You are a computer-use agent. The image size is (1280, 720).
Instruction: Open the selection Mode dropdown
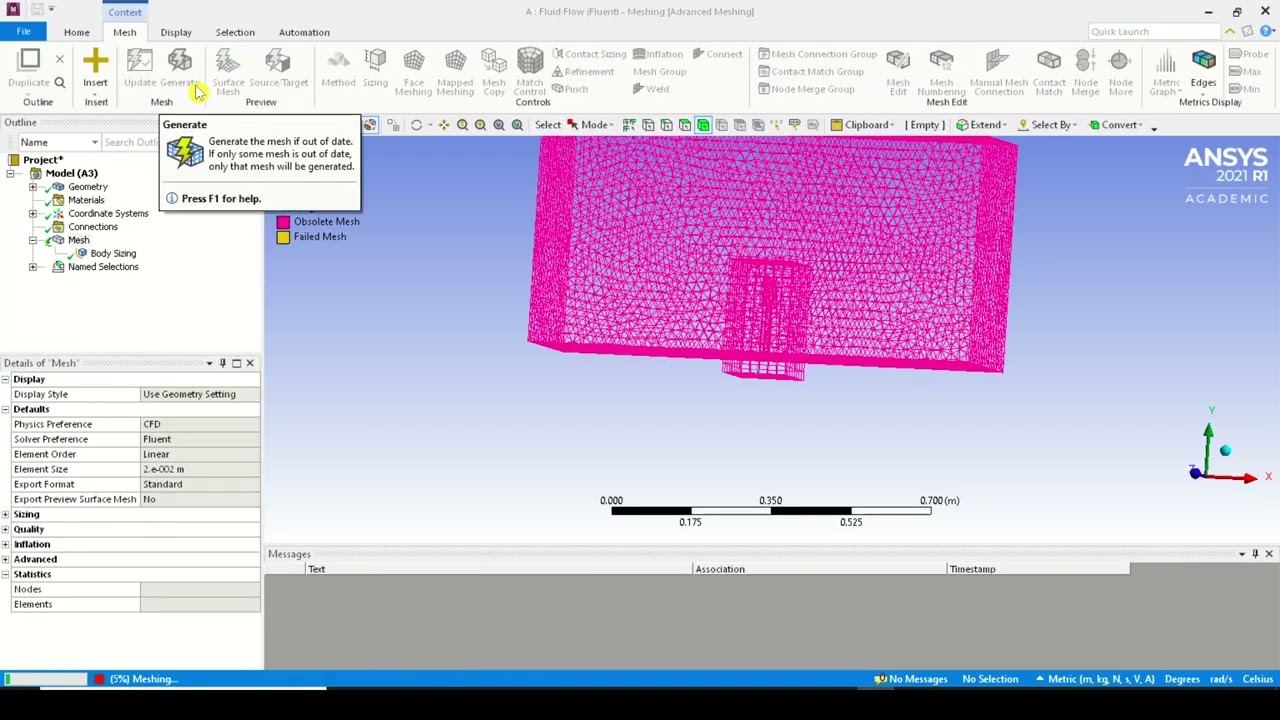click(x=591, y=125)
